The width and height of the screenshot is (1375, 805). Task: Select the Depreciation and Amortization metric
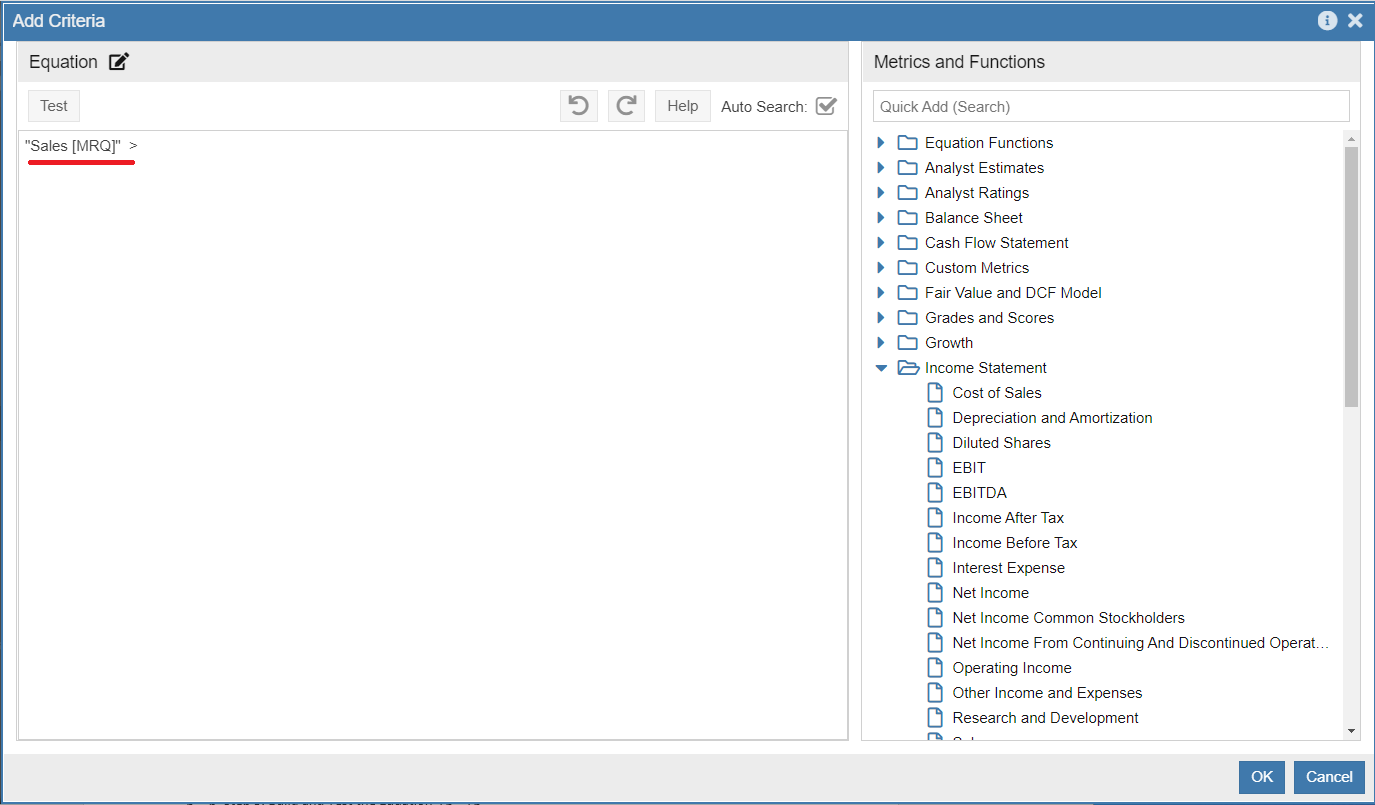point(1052,418)
